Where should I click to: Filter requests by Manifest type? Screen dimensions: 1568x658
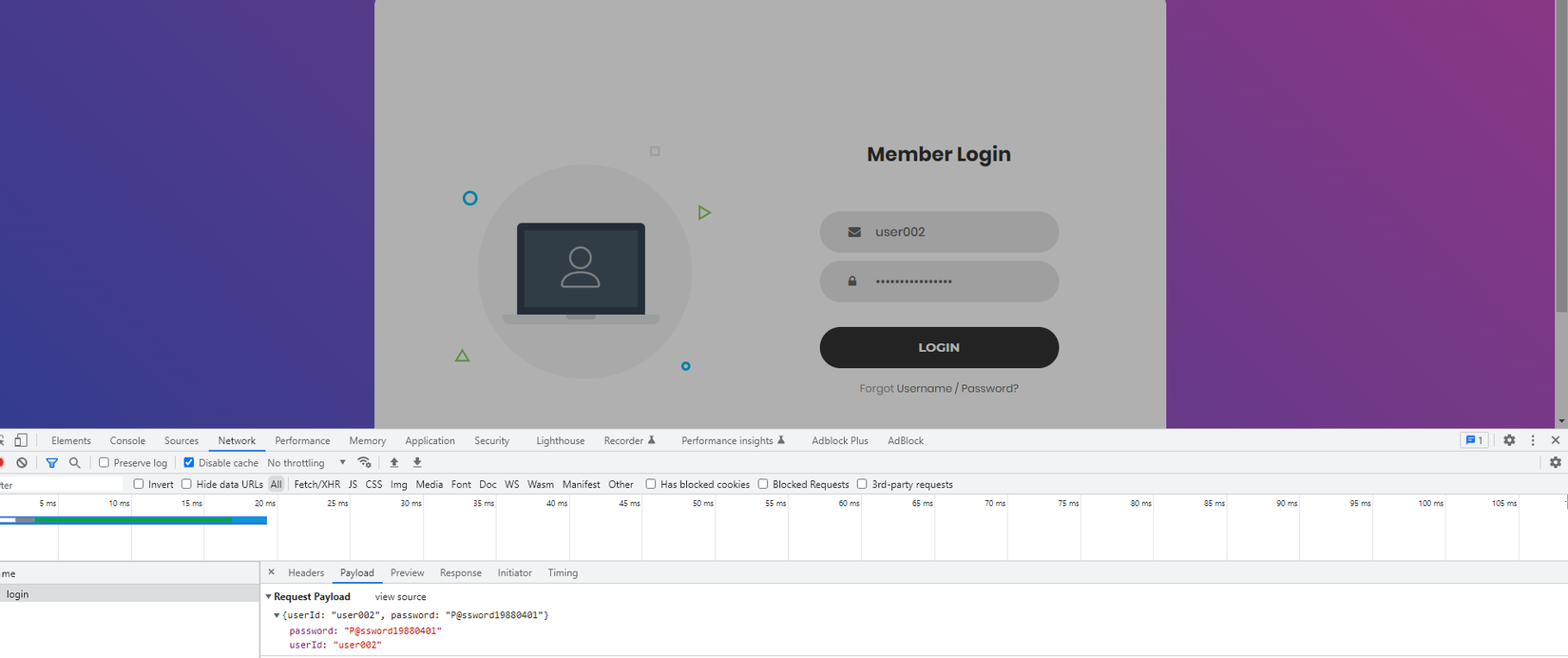point(581,484)
